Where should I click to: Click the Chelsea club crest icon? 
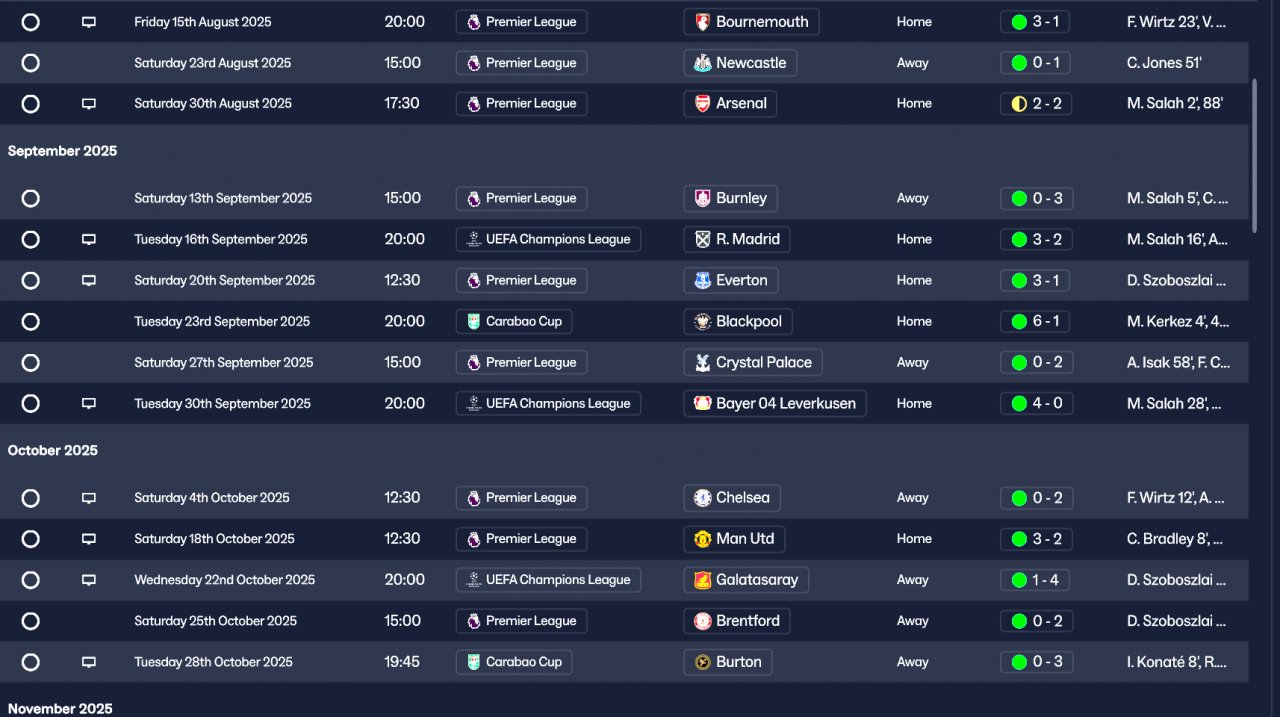[702, 498]
